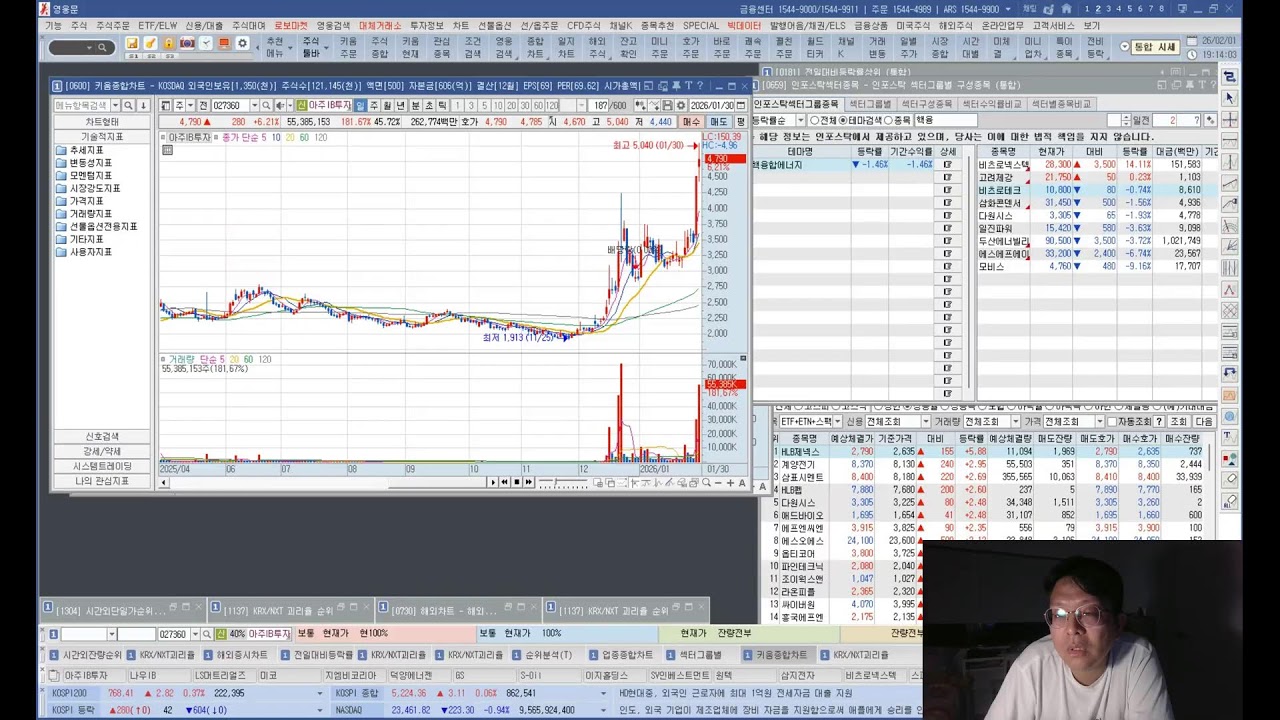The width and height of the screenshot is (1280, 720).
Task: Open the 메뉴항목검색 dropdown arrow
Action: point(115,105)
